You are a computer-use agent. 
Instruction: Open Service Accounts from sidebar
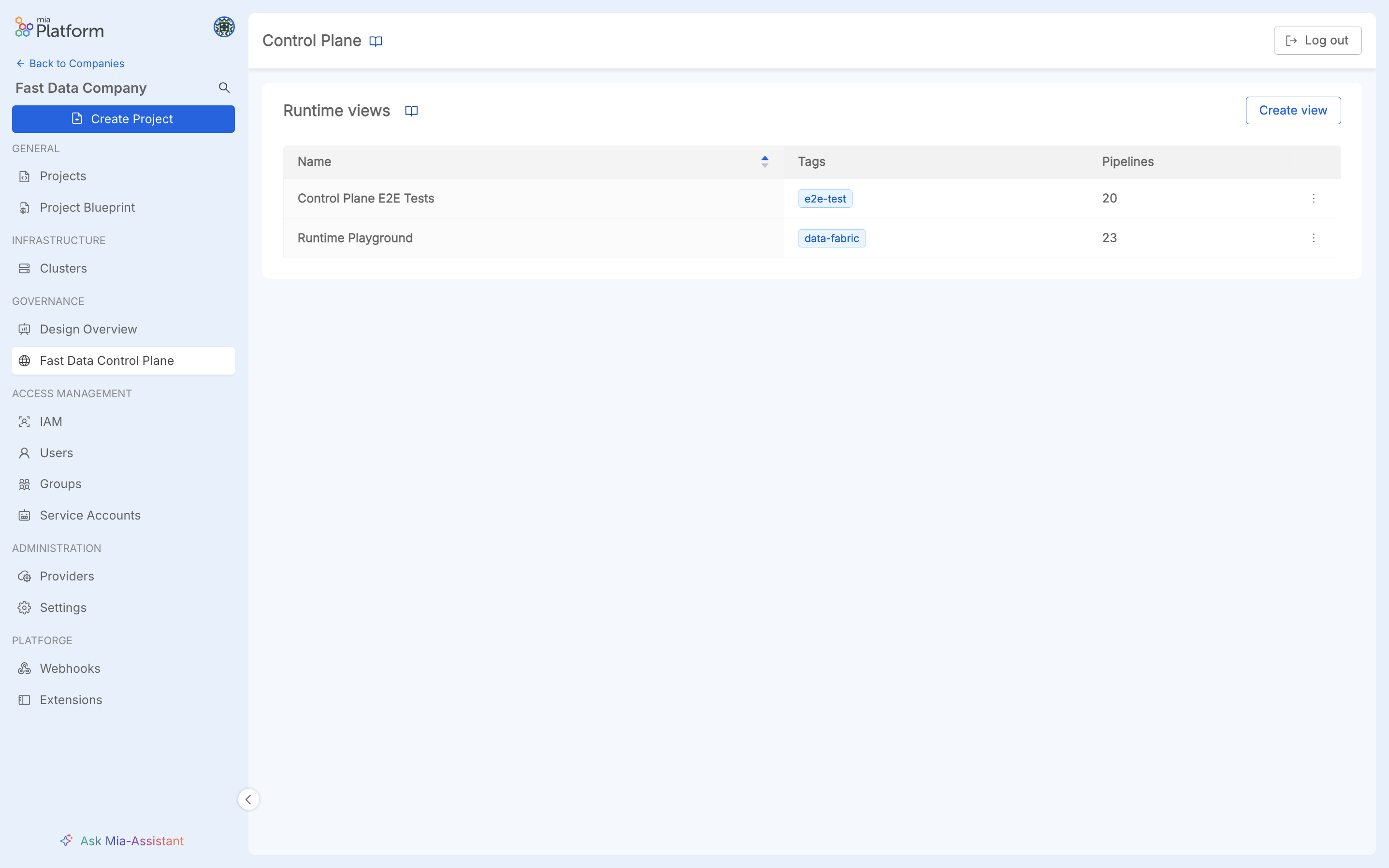[90, 516]
